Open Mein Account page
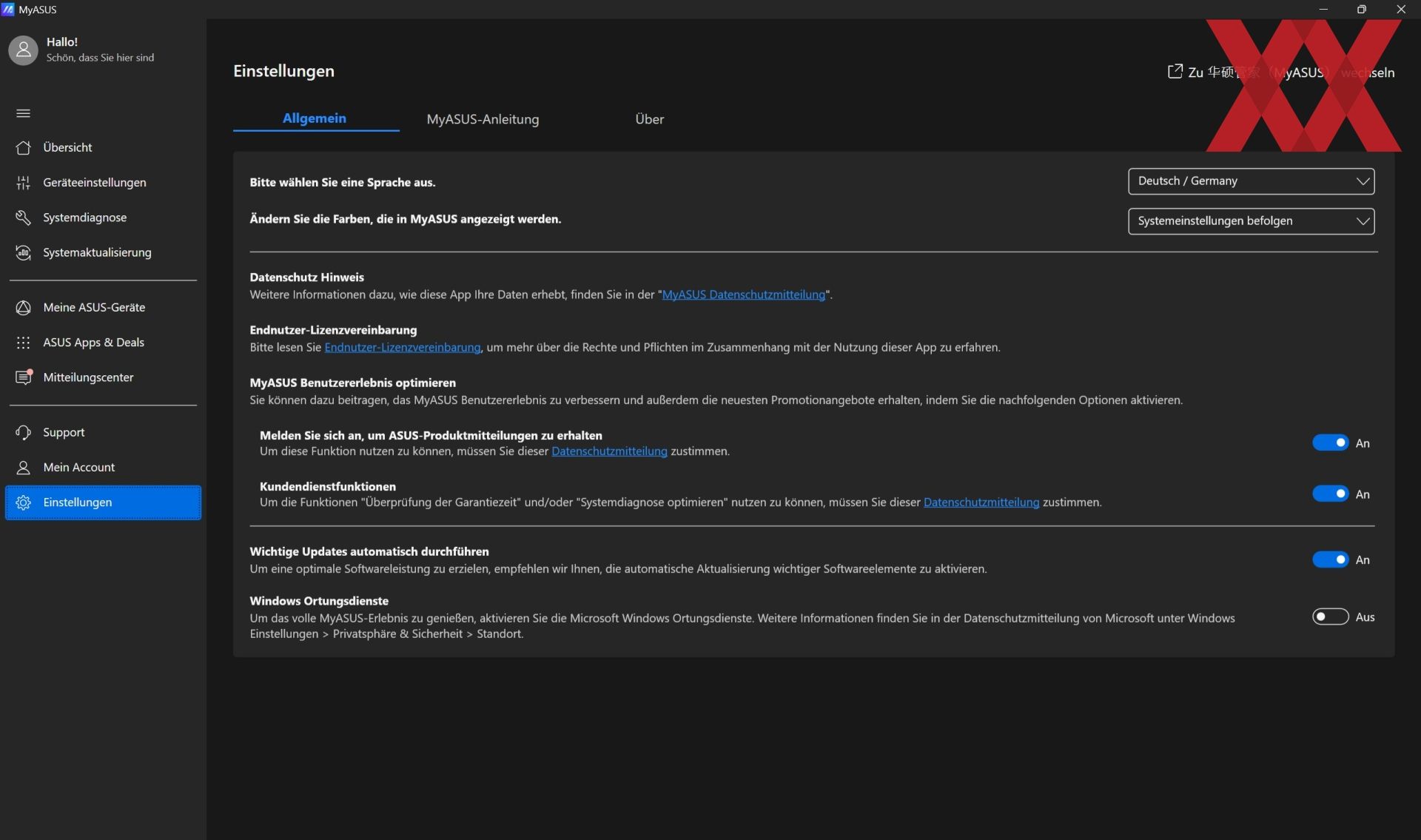 click(103, 467)
